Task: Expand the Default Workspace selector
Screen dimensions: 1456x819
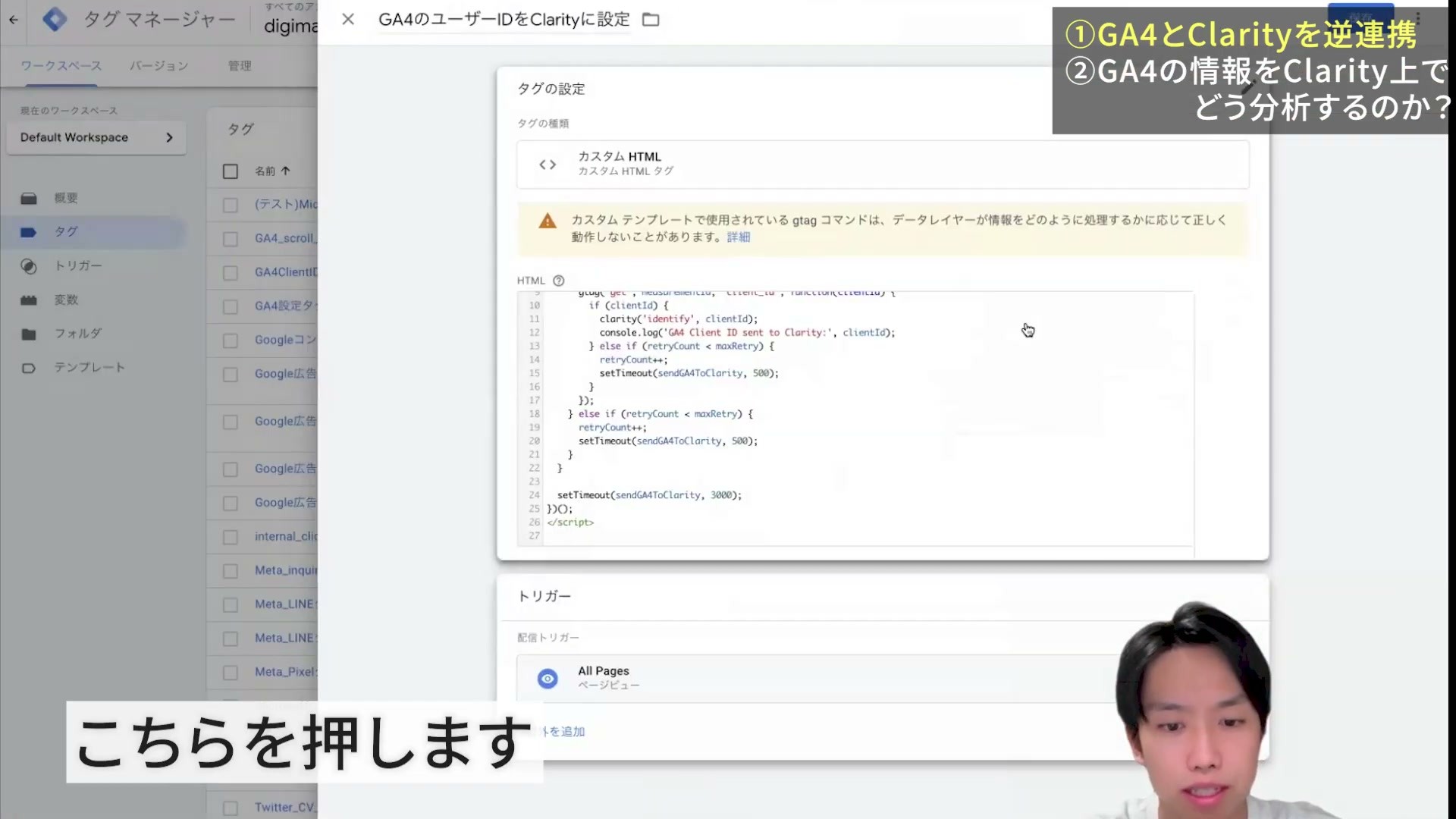Action: point(96,137)
